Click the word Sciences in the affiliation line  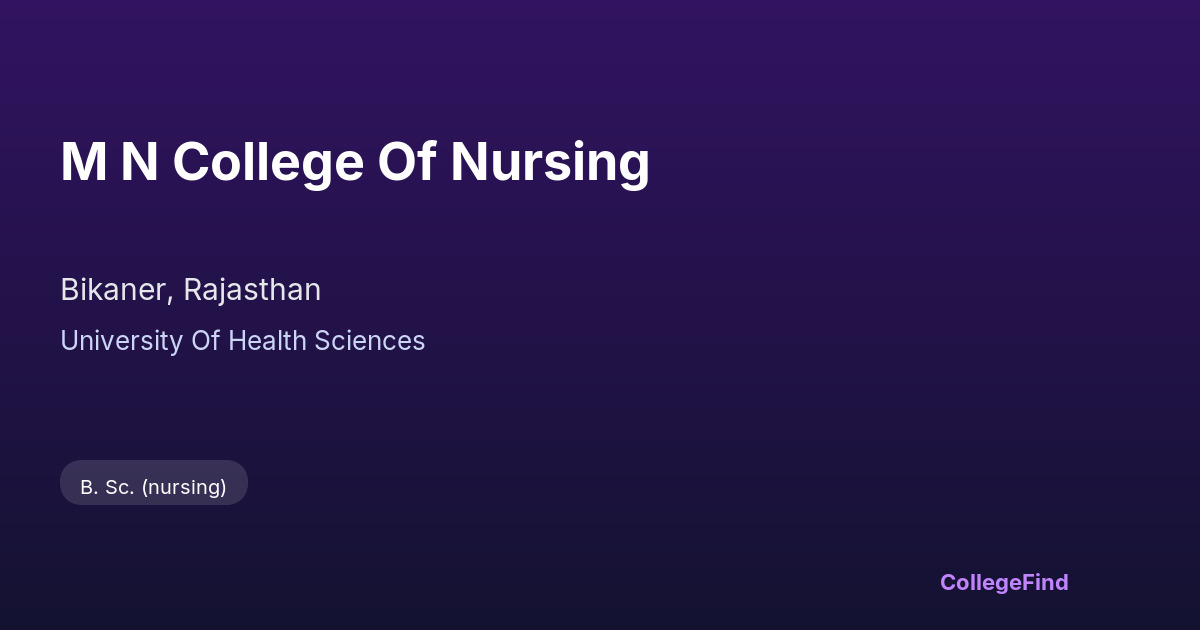click(x=370, y=341)
